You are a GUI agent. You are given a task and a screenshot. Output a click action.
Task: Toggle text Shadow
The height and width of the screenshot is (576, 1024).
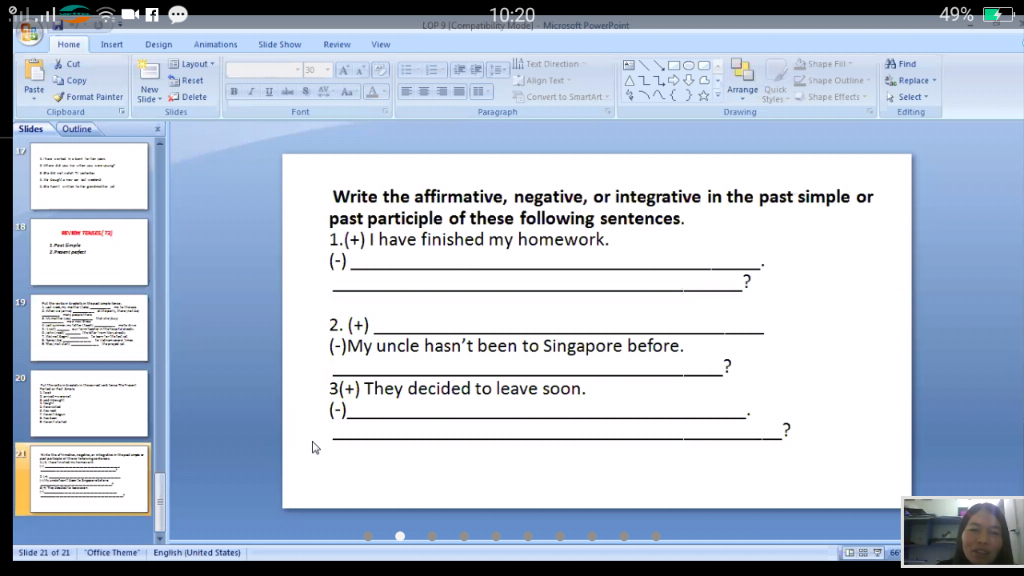pyautogui.click(x=305, y=91)
